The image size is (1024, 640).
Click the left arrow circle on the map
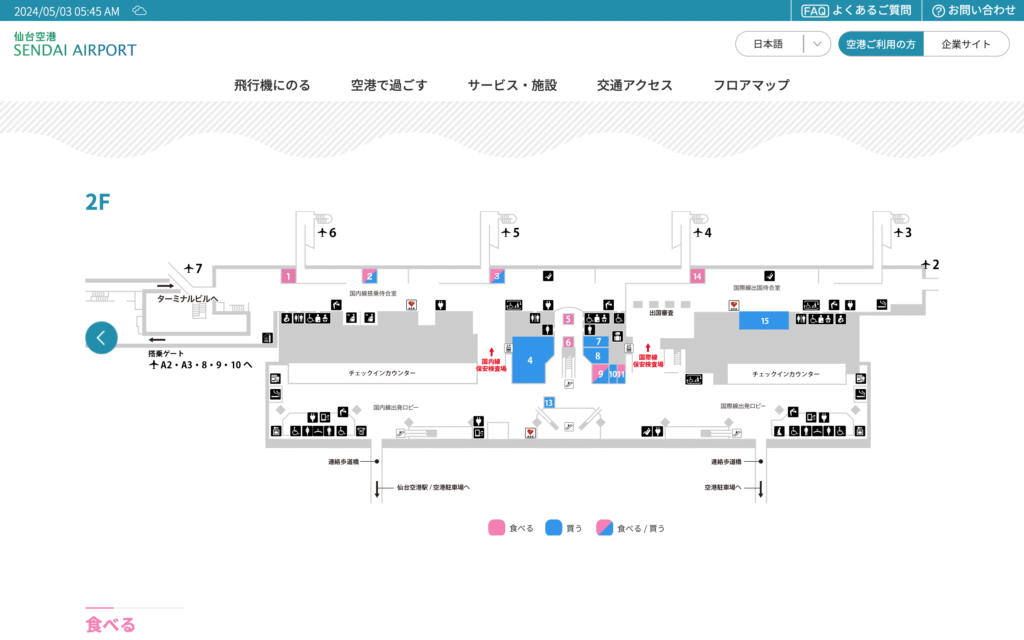(101, 338)
